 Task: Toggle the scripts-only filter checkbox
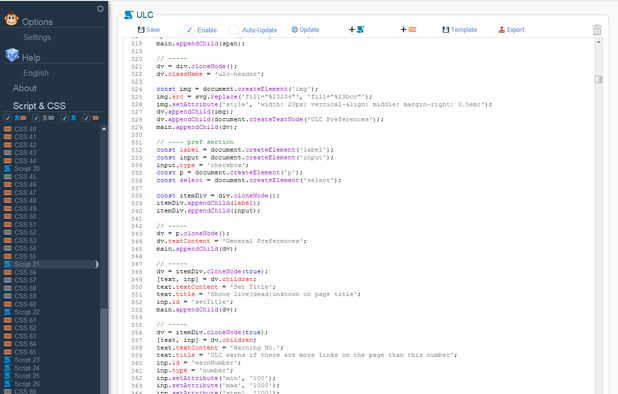tap(64, 118)
